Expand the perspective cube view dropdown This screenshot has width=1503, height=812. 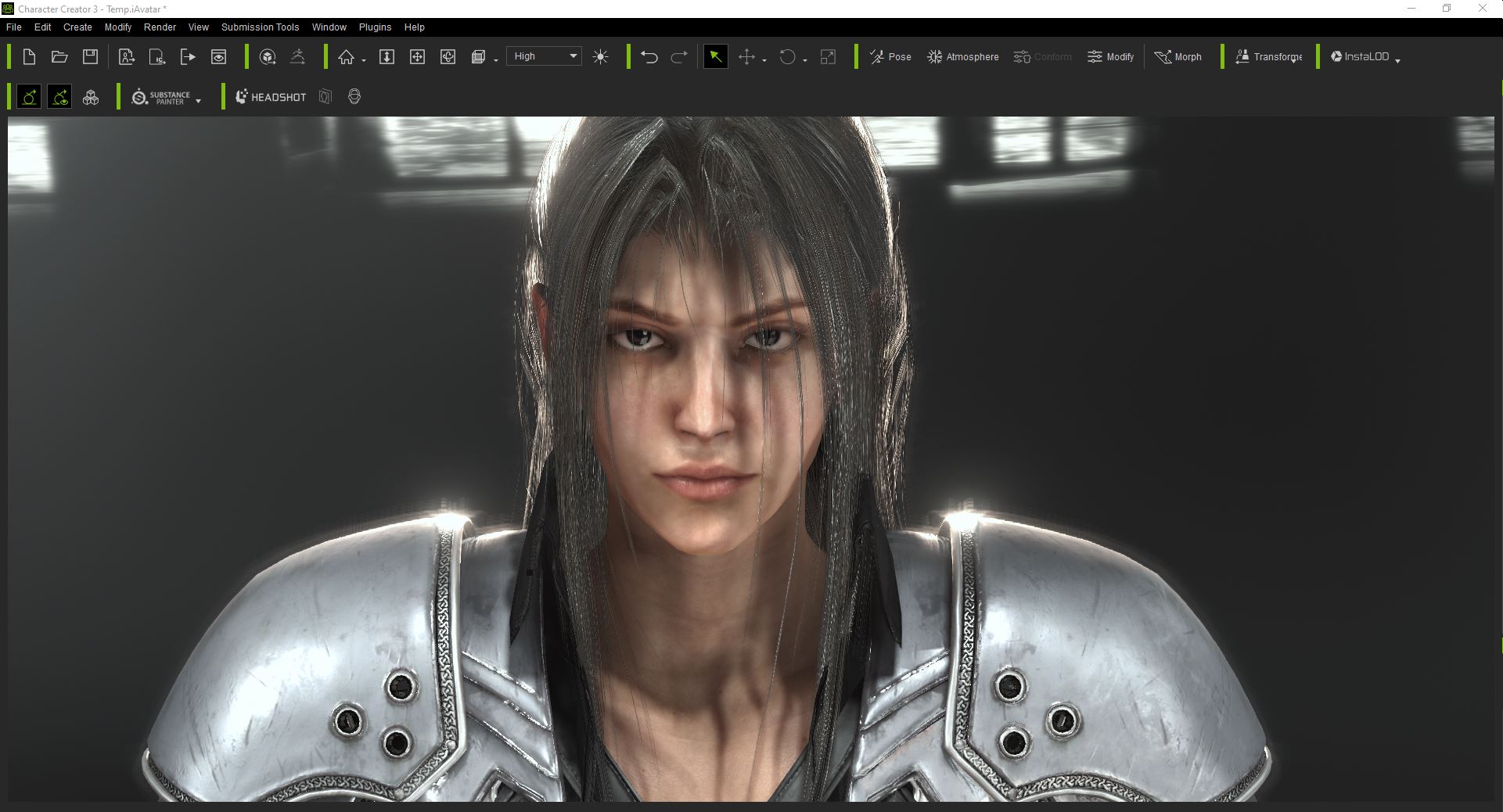coord(496,60)
